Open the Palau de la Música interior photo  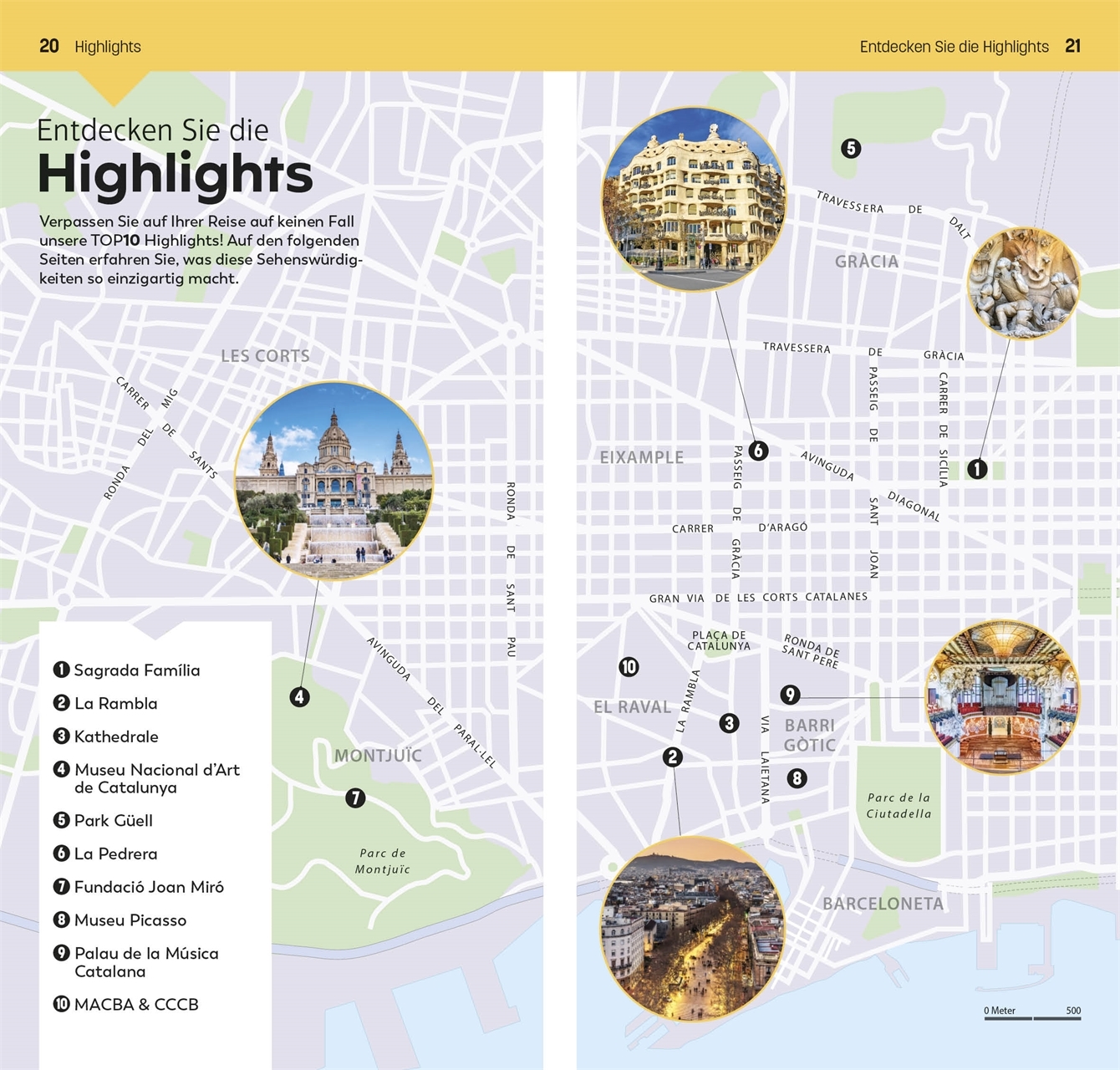1002,697
